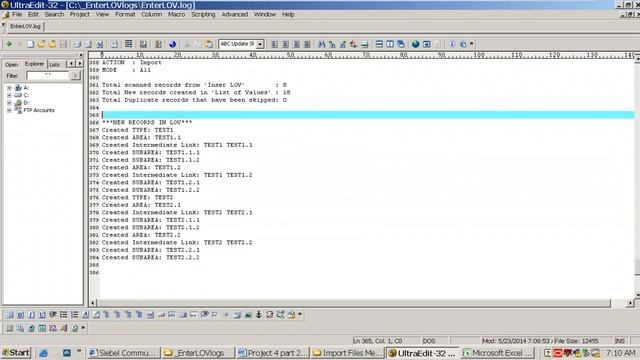Screen dimensions: 640x360
Task: Click the Paste clipboard icon
Action: click(209, 44)
